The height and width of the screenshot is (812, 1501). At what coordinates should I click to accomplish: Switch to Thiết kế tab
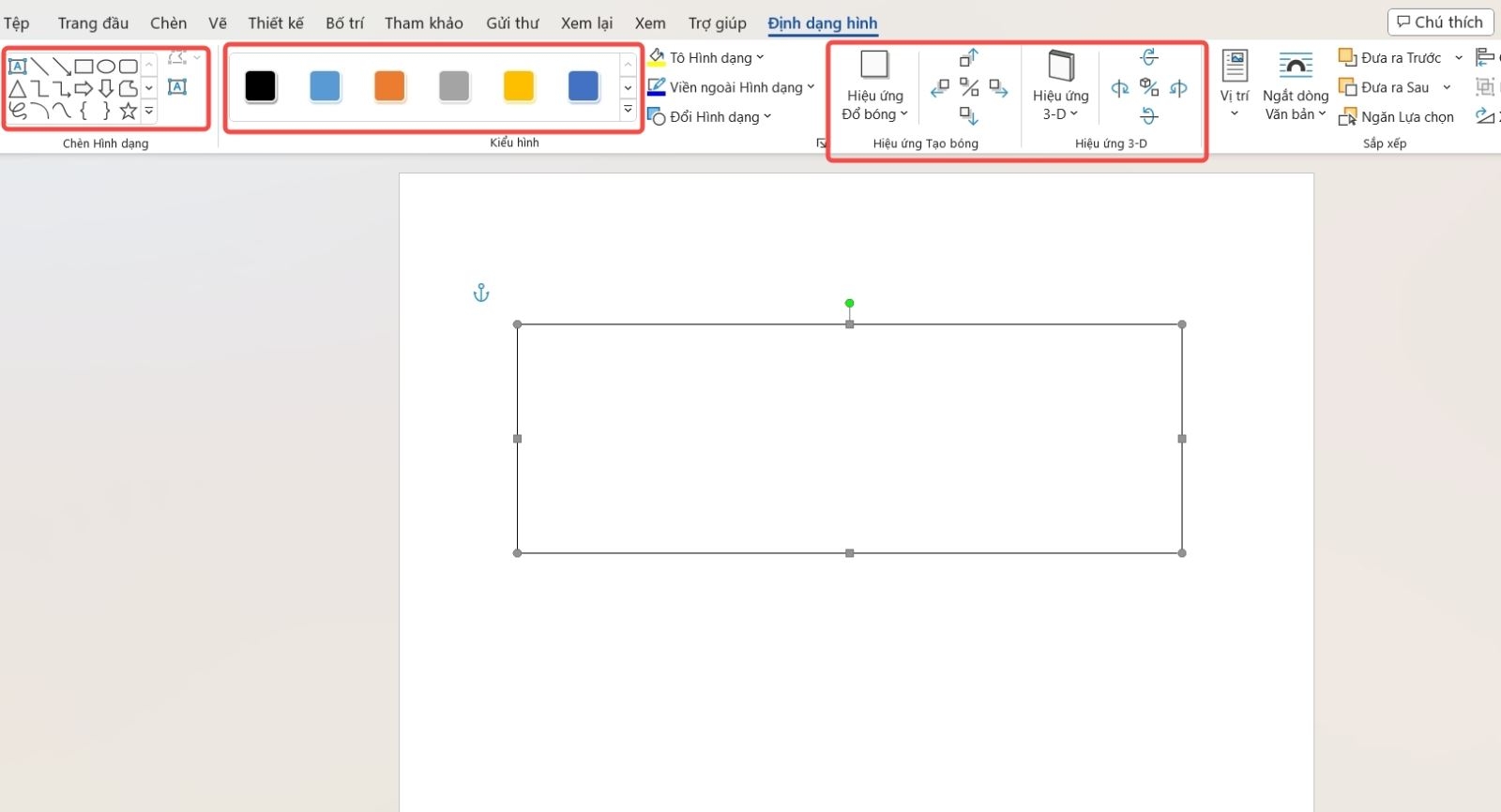point(276,23)
